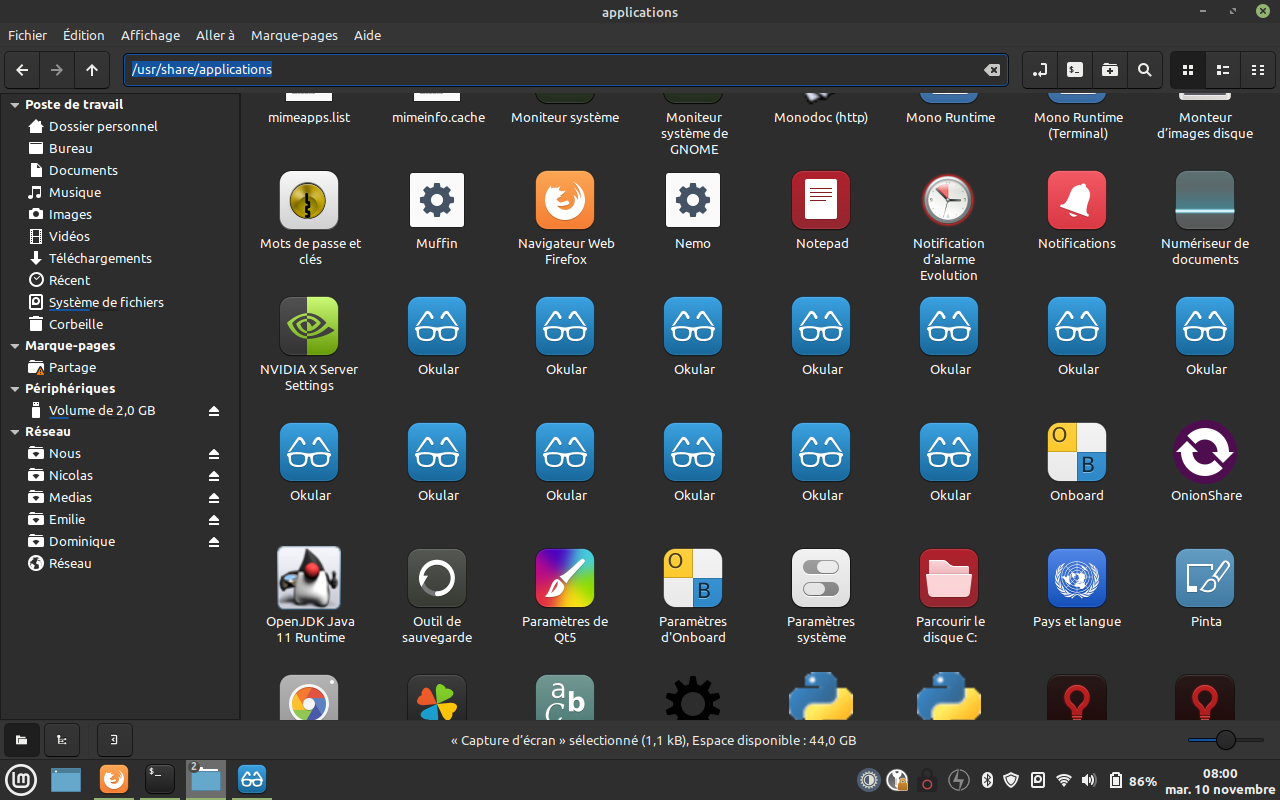Show tree view in the sidebar
The height and width of the screenshot is (800, 1280).
[62, 740]
